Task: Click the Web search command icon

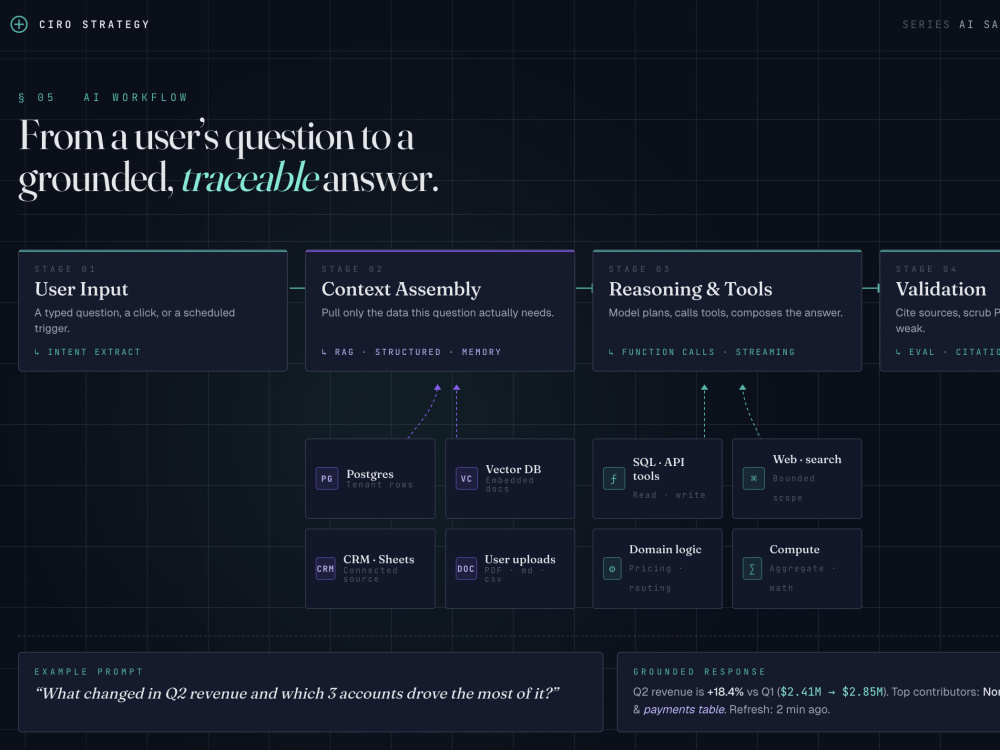Action: [753, 478]
